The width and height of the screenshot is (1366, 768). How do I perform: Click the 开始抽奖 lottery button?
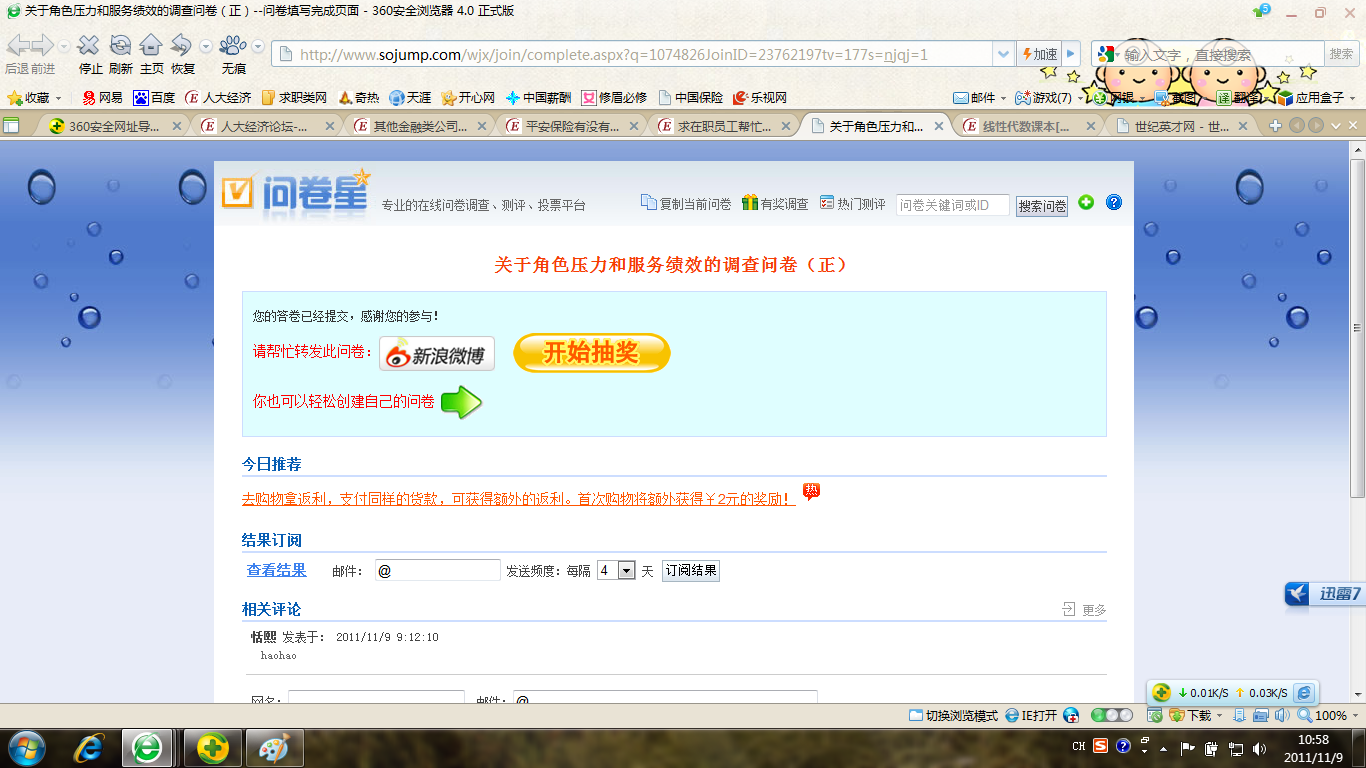click(x=592, y=353)
